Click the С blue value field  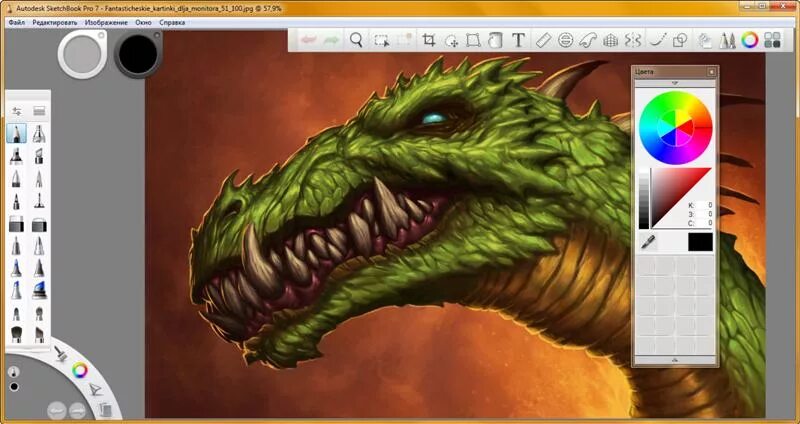point(705,223)
